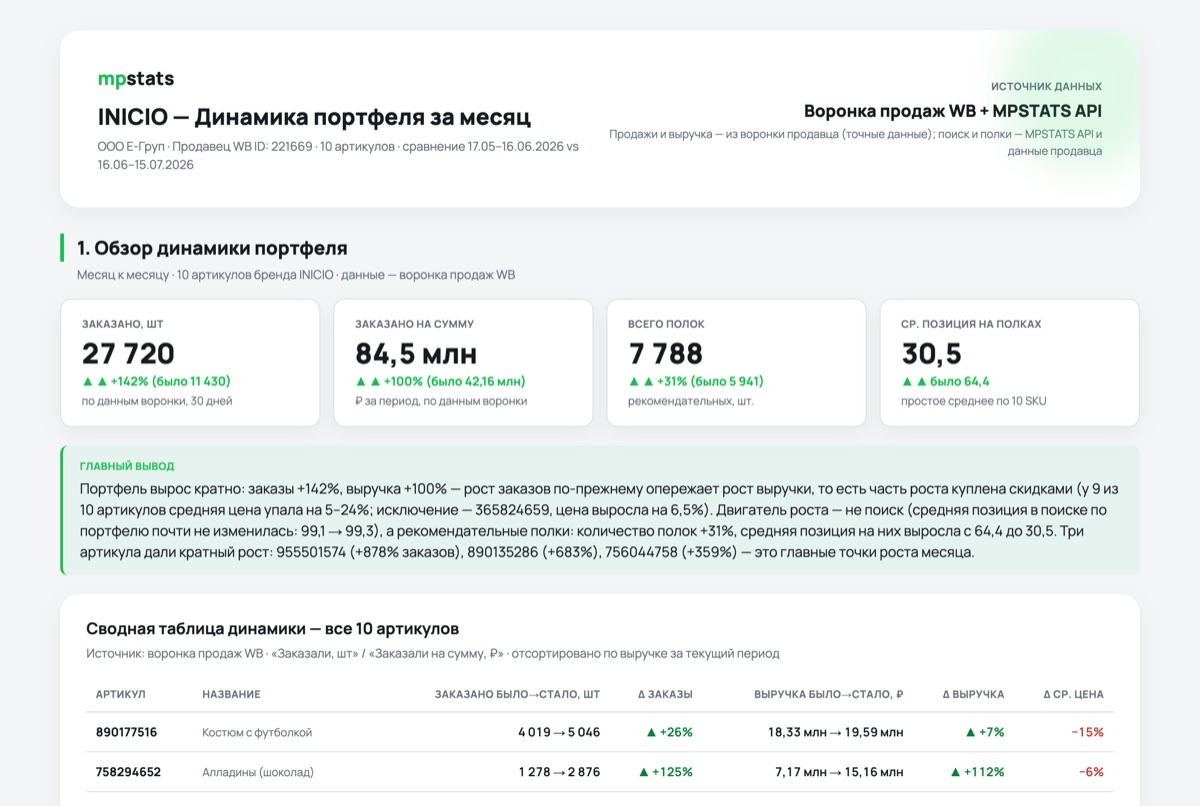Click the 'ЗАКАЗАНО НА СУММУ' card label
The height and width of the screenshot is (806, 1200).
click(414, 324)
